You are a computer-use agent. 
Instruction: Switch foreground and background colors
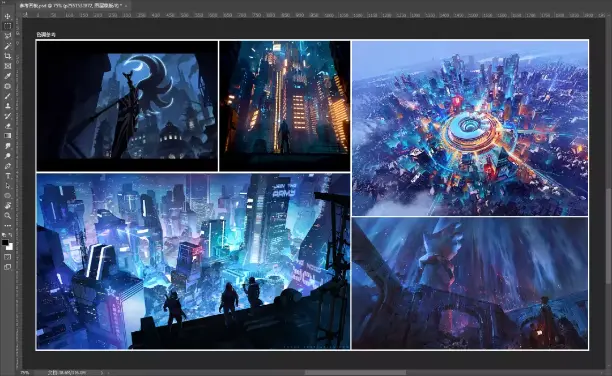(x=11, y=235)
